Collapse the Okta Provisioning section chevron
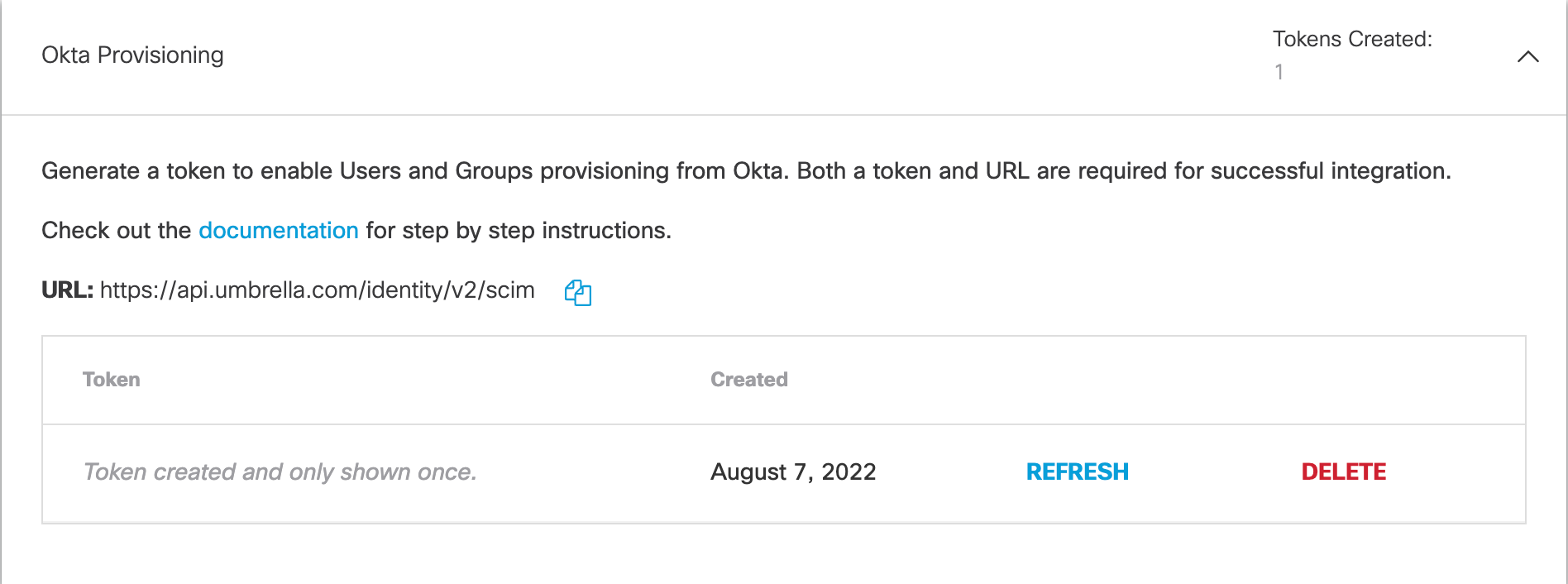Image resolution: width=1568 pixels, height=584 pixels. 1527,56
